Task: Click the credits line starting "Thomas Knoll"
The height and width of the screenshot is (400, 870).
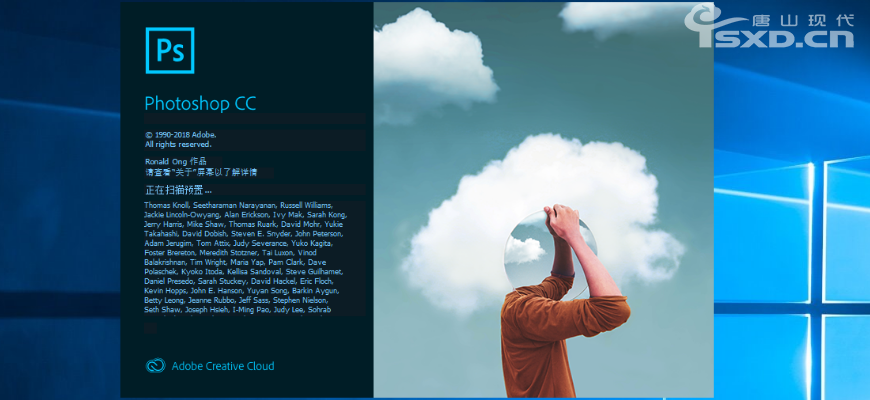Action: [238, 205]
